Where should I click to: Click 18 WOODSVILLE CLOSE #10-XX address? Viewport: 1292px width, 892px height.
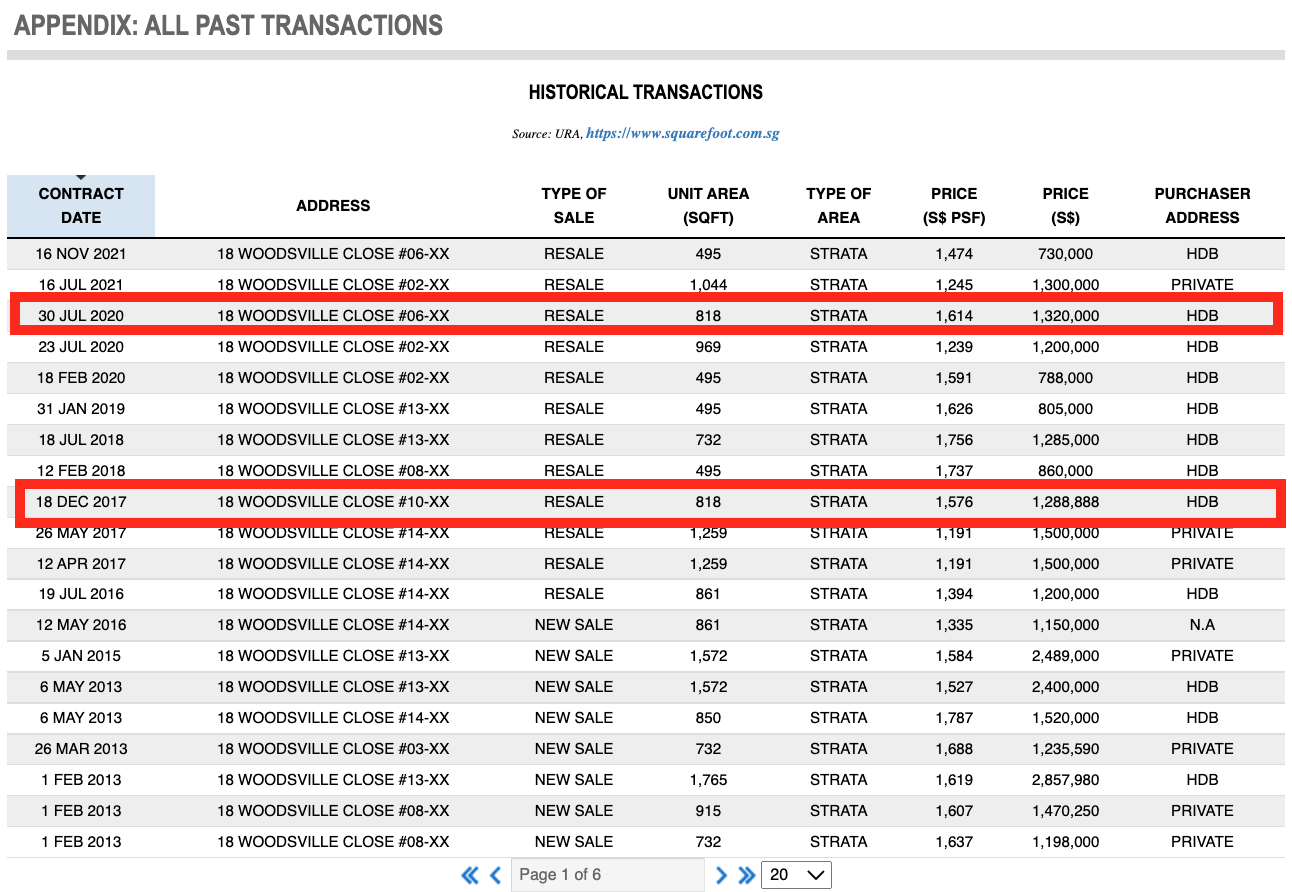point(333,502)
